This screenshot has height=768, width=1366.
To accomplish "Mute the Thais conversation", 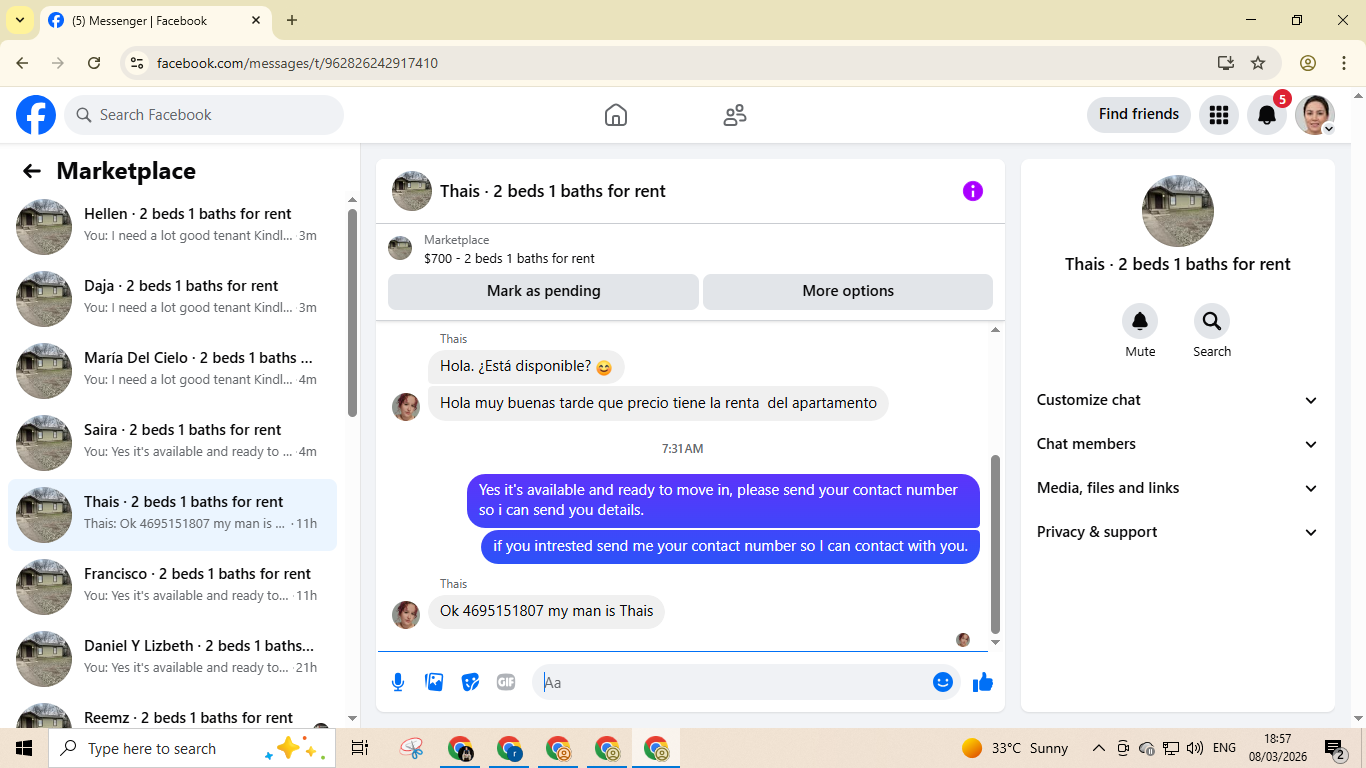I will tap(1140, 321).
